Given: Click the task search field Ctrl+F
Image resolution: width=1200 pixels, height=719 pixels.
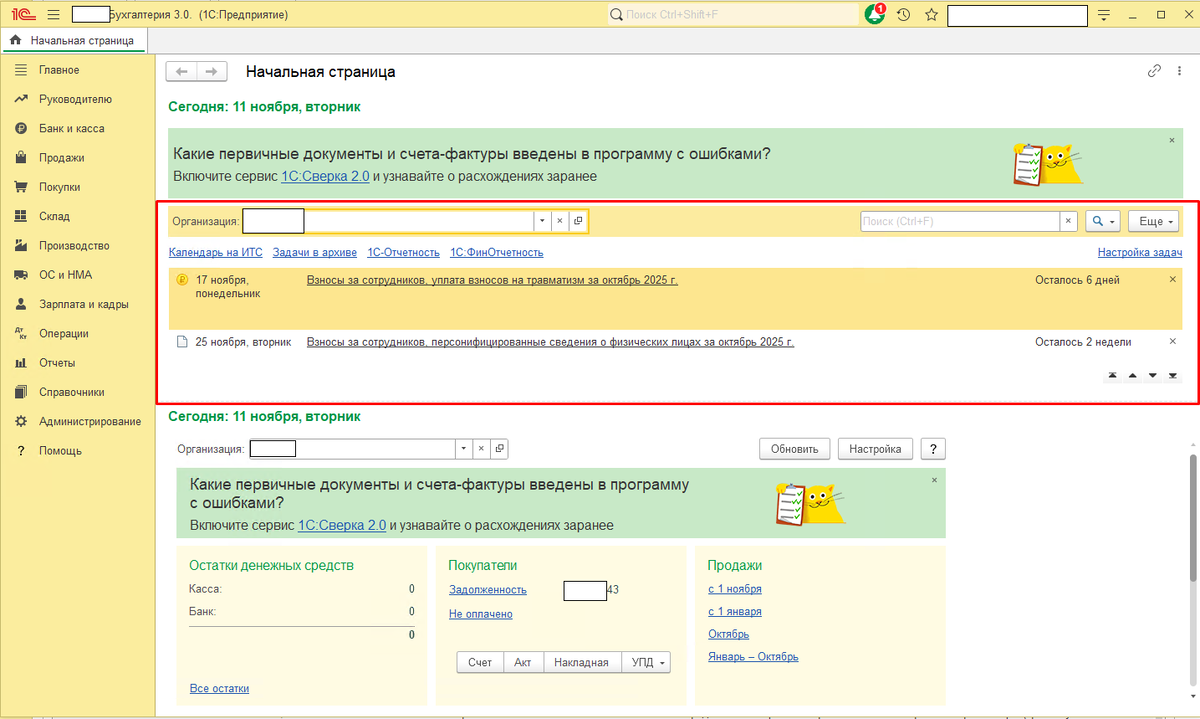Looking at the screenshot, I should (x=960, y=221).
